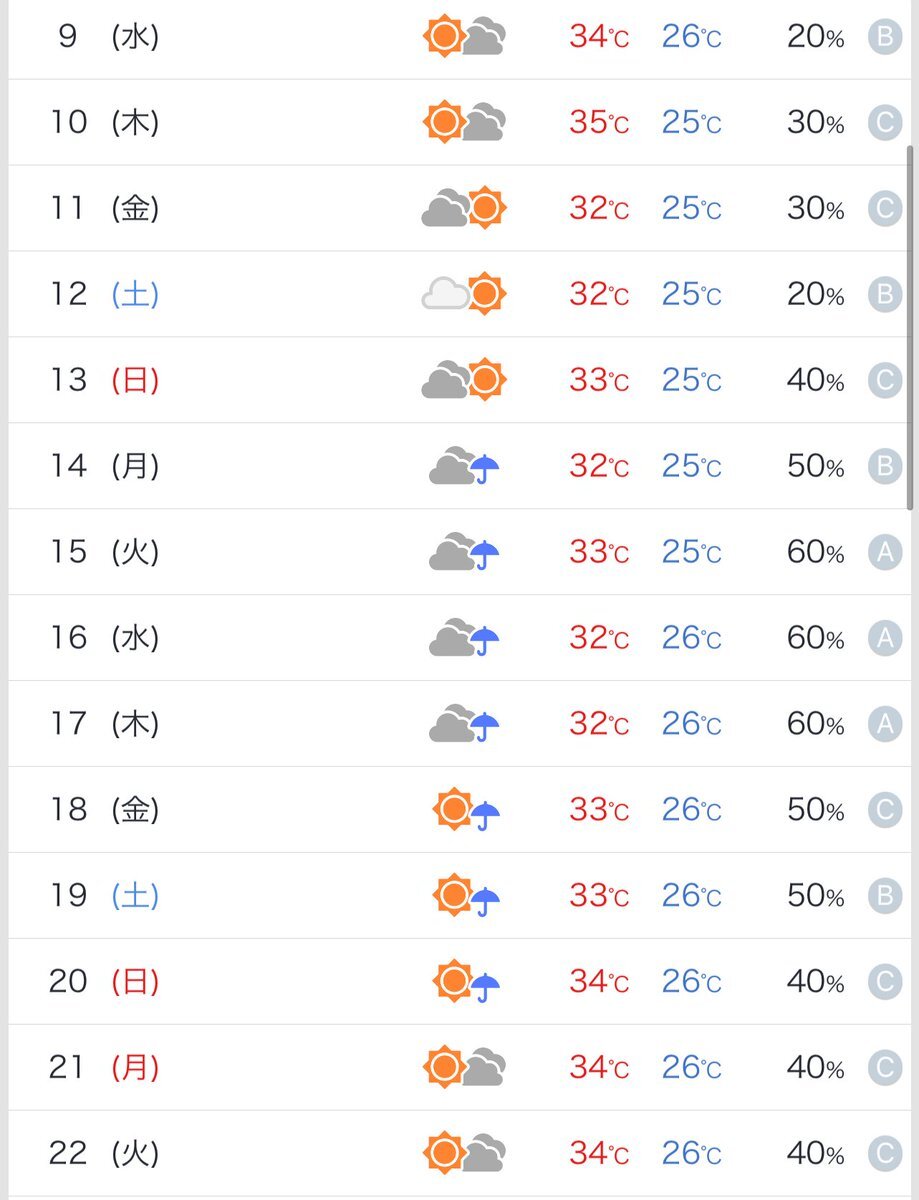Viewport: 919px width, 1200px height.
Task: Click the cloudy-sunny icon for day 13
Action: click(x=465, y=380)
